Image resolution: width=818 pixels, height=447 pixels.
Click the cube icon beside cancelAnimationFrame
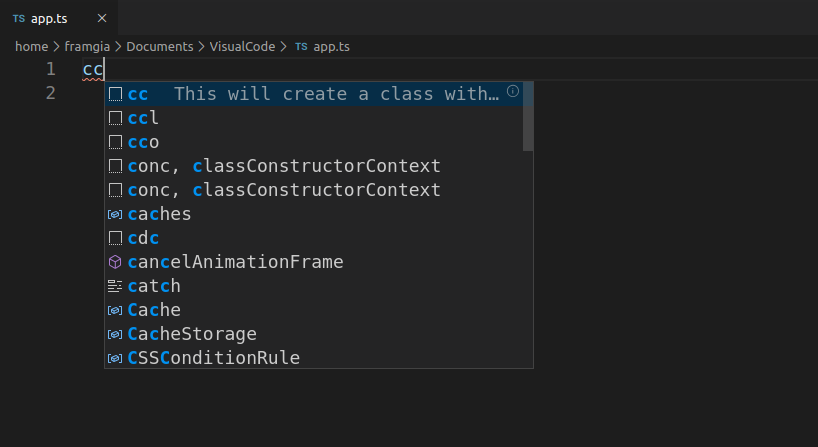[115, 262]
